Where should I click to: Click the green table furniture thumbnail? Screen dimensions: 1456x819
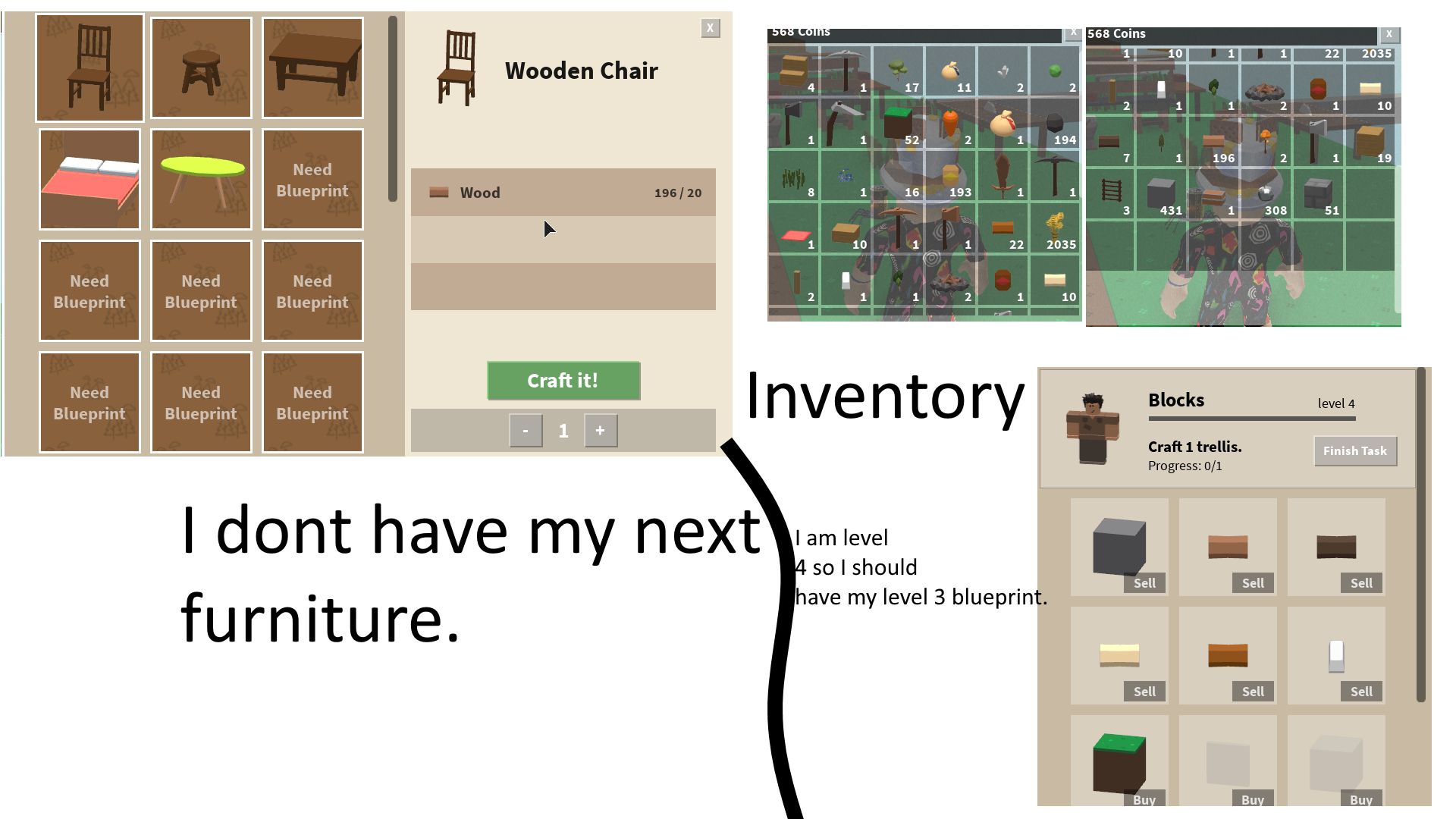pyautogui.click(x=200, y=178)
